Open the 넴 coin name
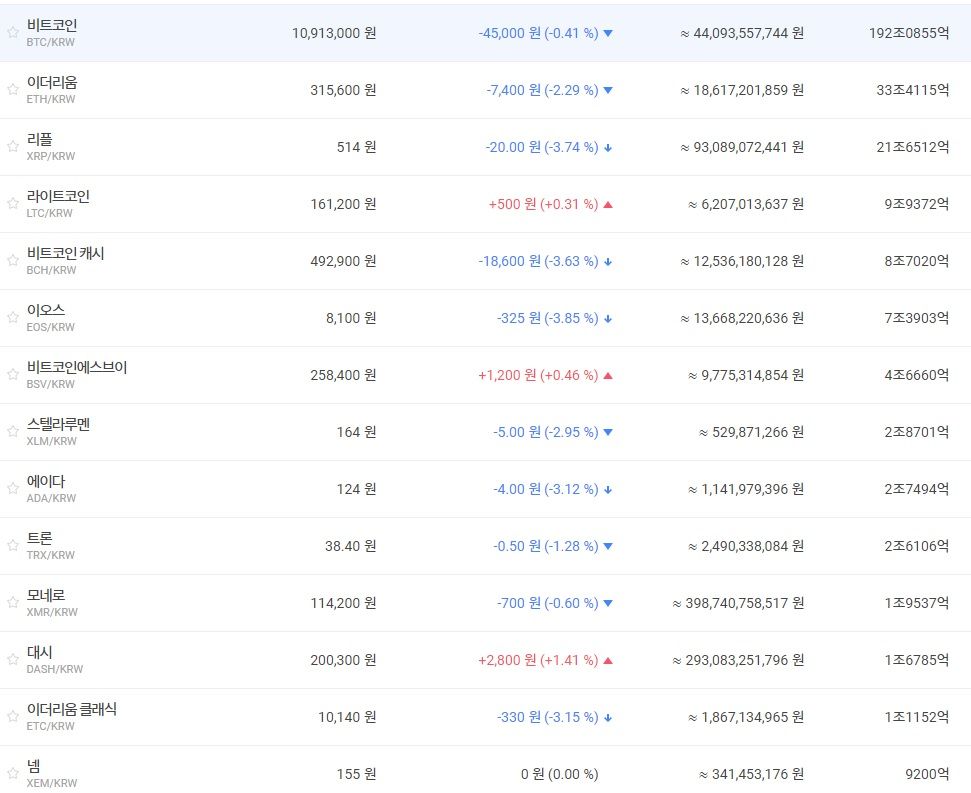Image resolution: width=971 pixels, height=793 pixels. click(33, 766)
